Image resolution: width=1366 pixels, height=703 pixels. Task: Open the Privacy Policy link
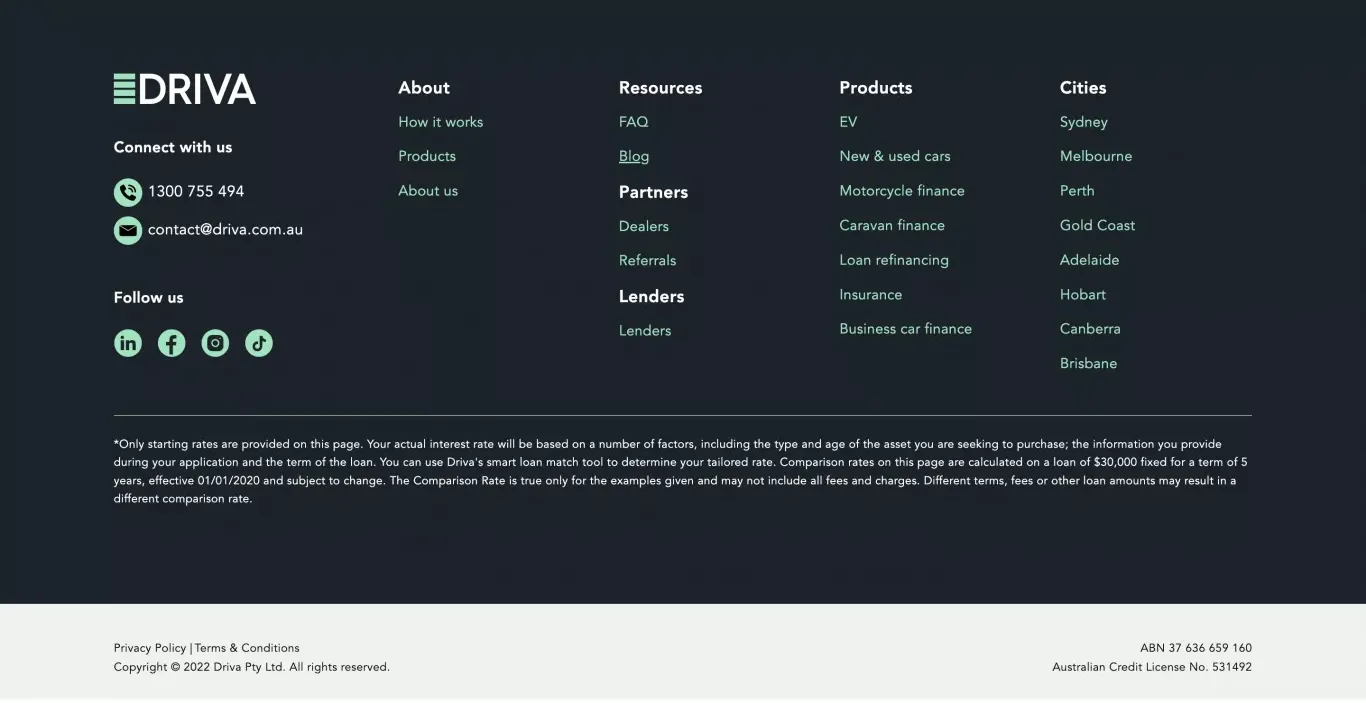click(150, 648)
